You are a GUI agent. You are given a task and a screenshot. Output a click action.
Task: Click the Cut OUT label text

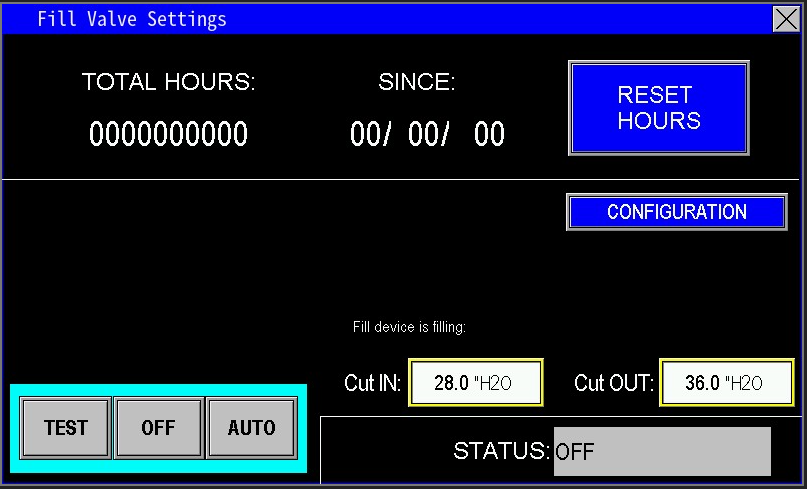(613, 384)
